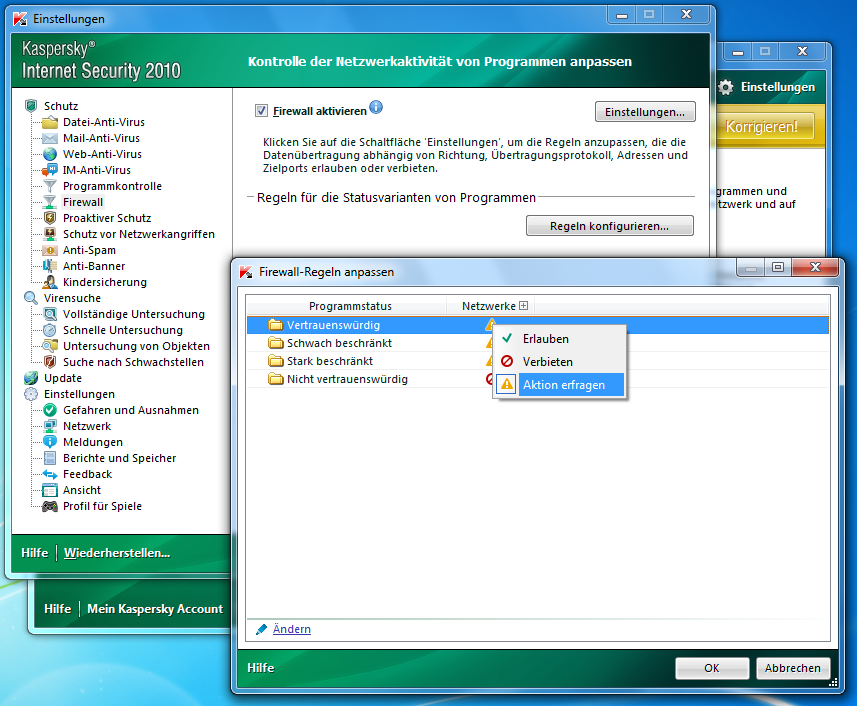Choose Verbieten in the context menu
The image size is (857, 706).
pyautogui.click(x=560, y=362)
